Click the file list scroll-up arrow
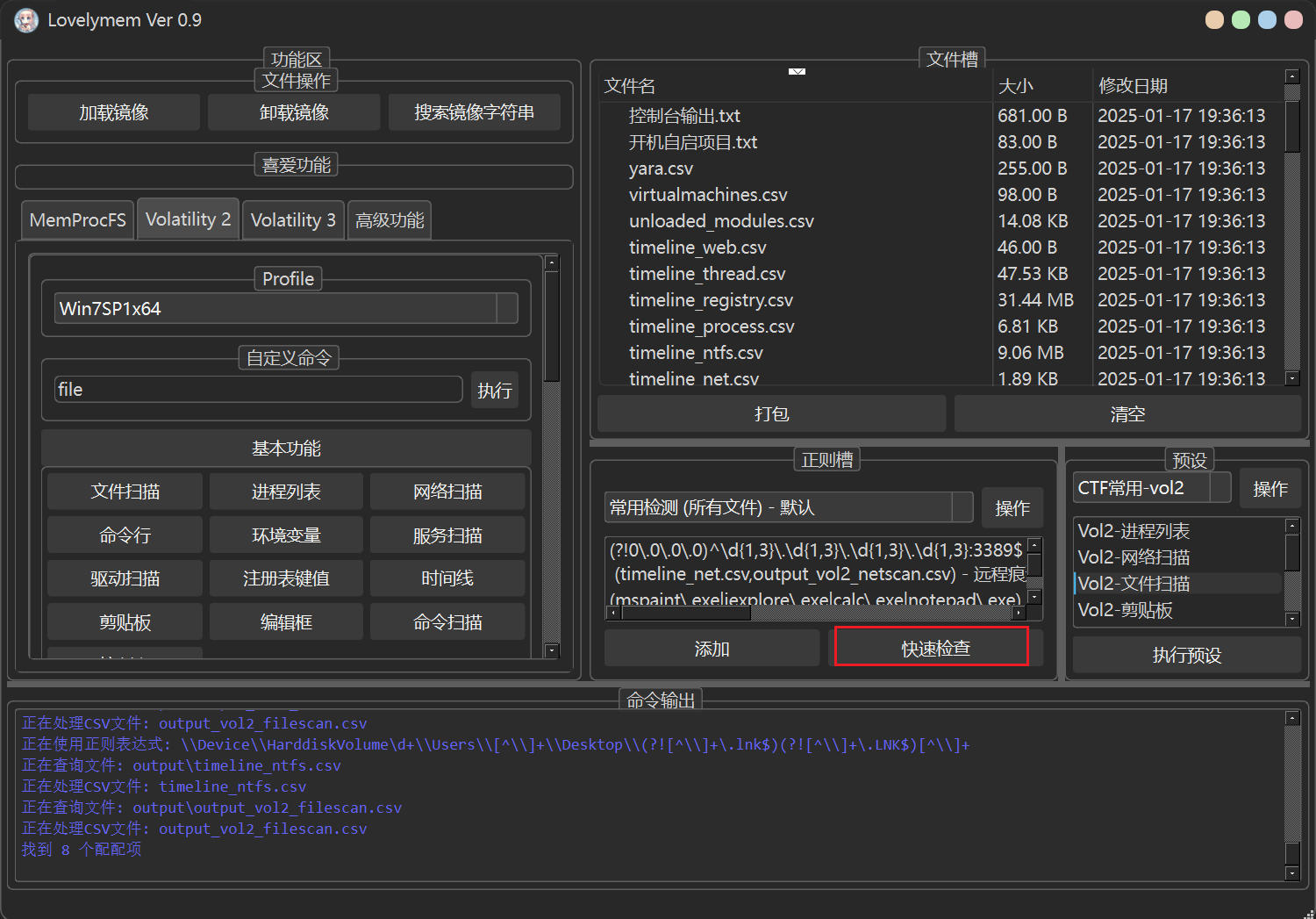Screen dimensions: 1316x919 pos(1291,76)
